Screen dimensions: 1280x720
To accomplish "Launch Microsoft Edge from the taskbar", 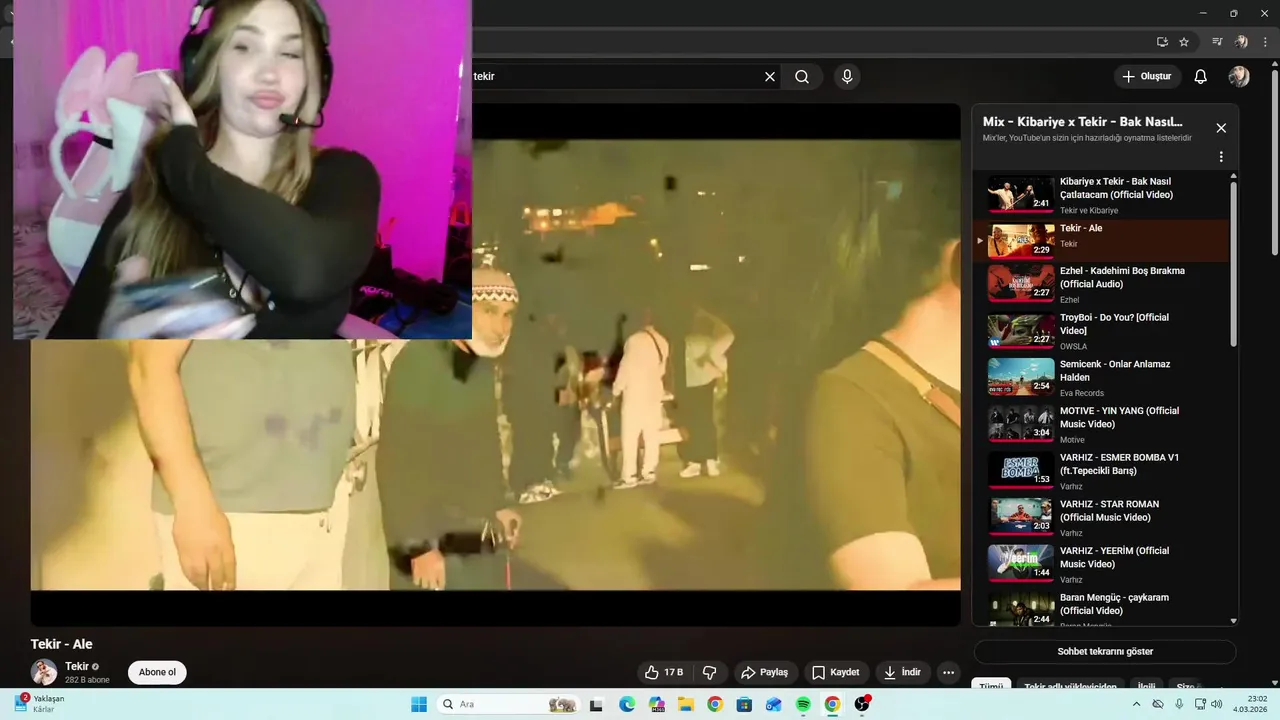I will [x=627, y=704].
